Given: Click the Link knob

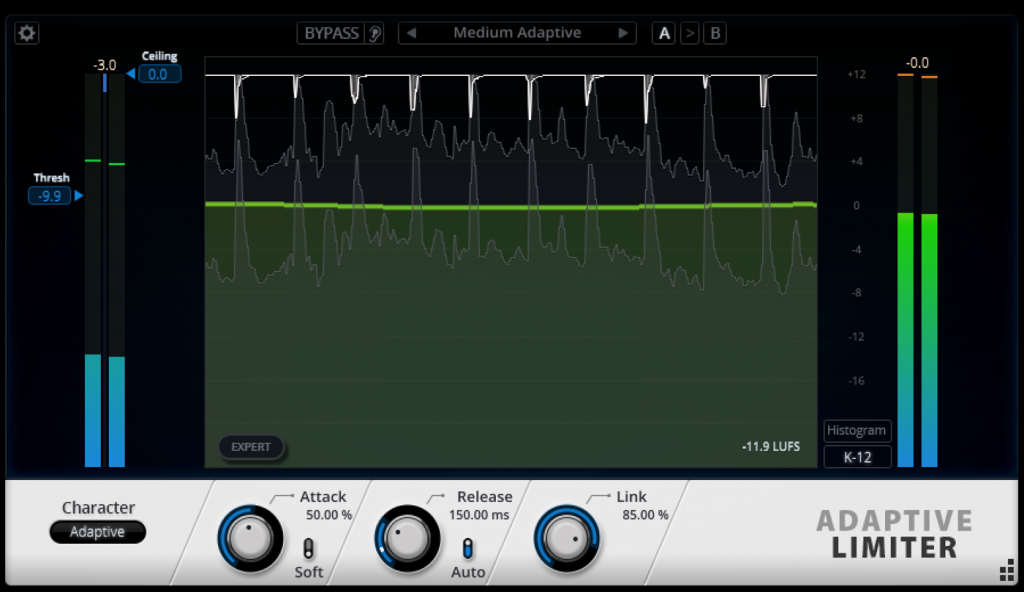Looking at the screenshot, I should click(x=567, y=539).
